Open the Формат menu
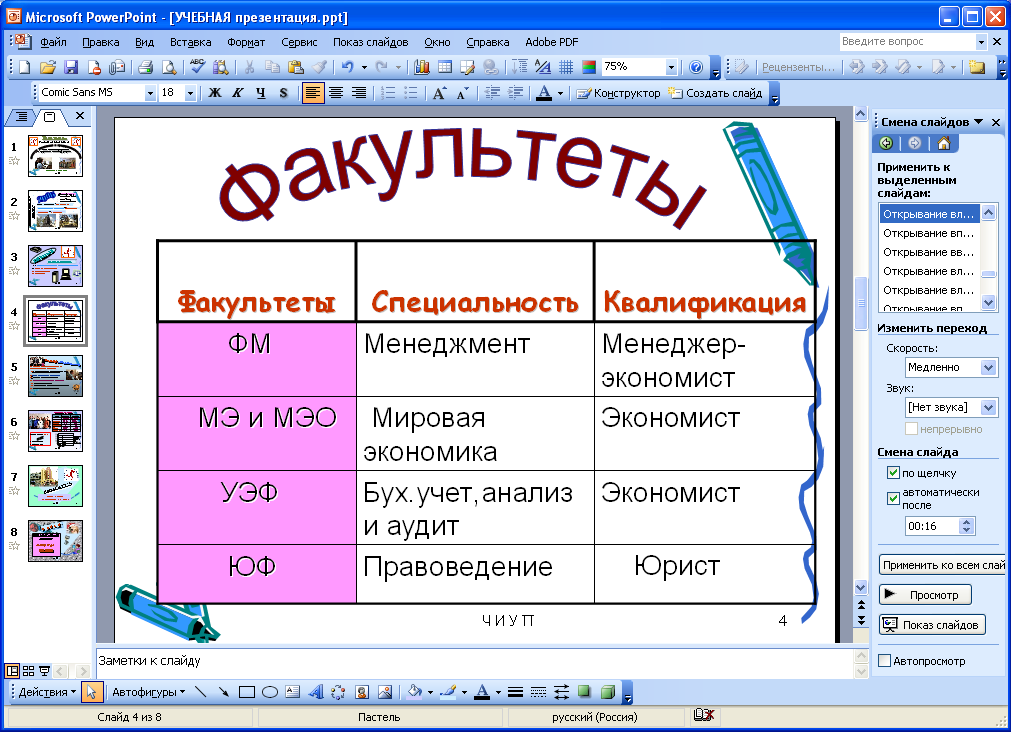Image resolution: width=1011 pixels, height=732 pixels. (x=246, y=42)
